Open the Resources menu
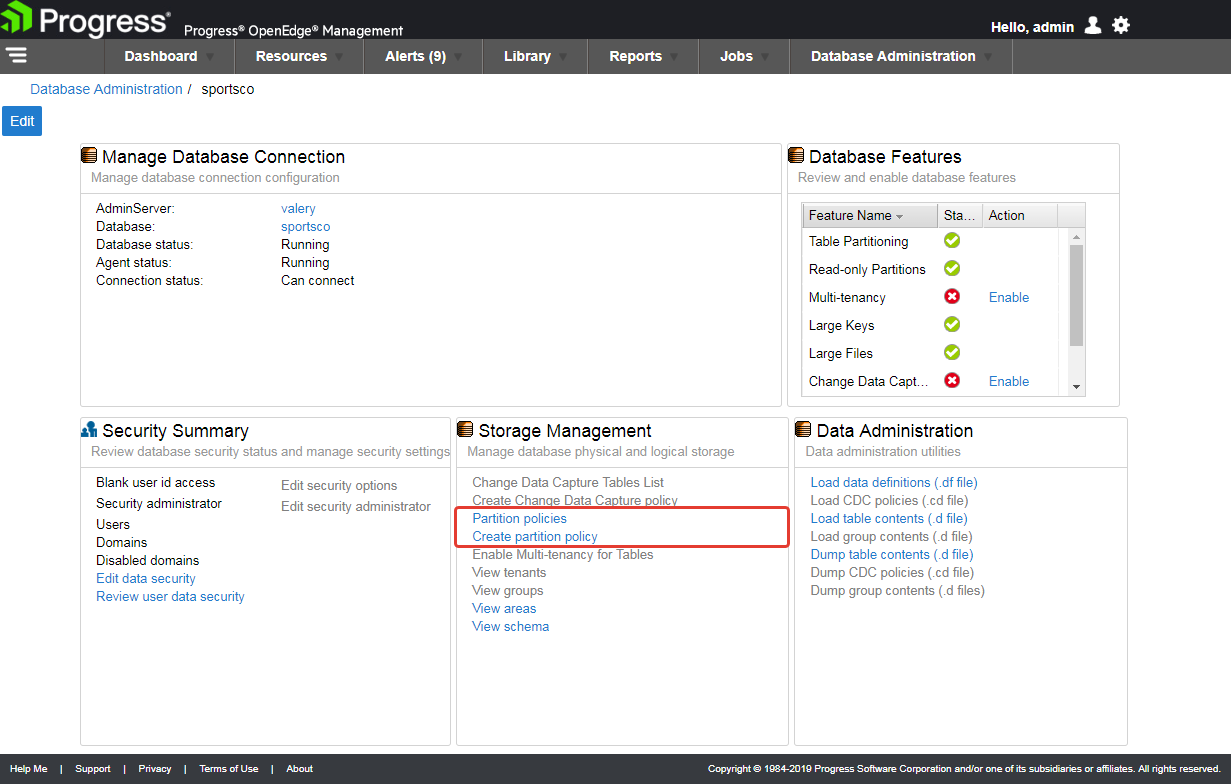The image size is (1231, 784). [x=299, y=56]
